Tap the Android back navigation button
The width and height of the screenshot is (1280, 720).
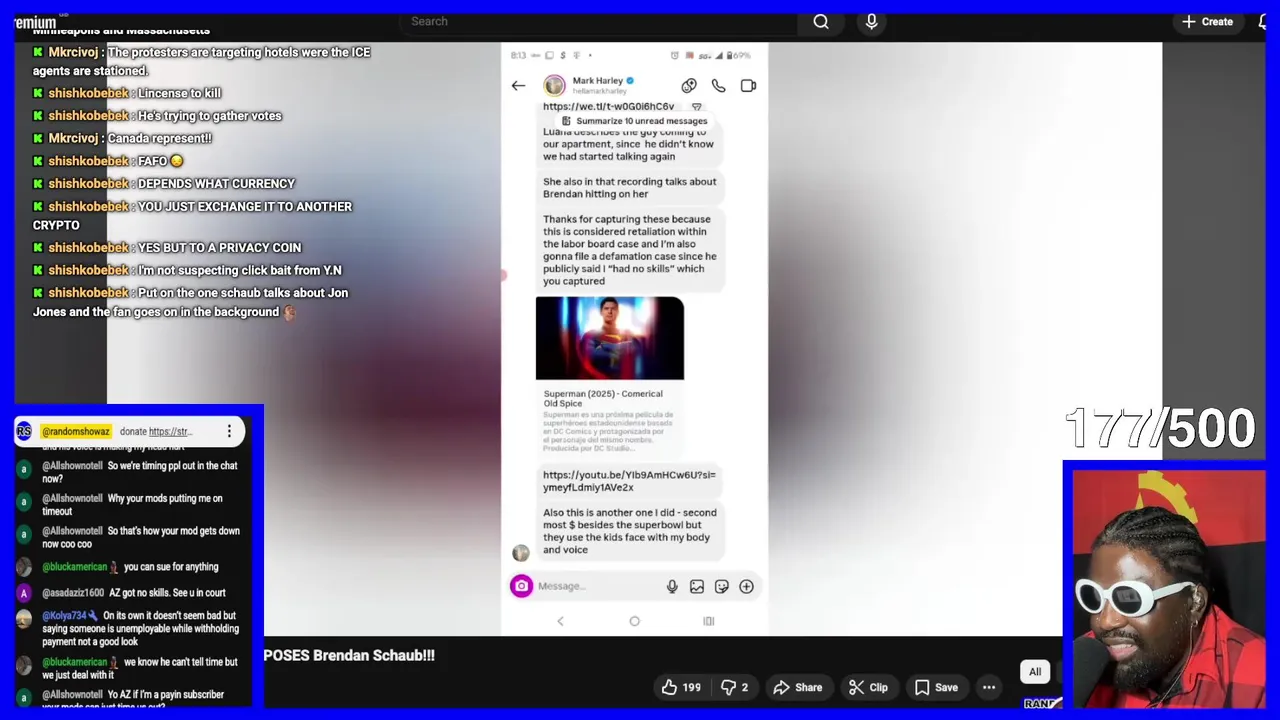coord(560,621)
